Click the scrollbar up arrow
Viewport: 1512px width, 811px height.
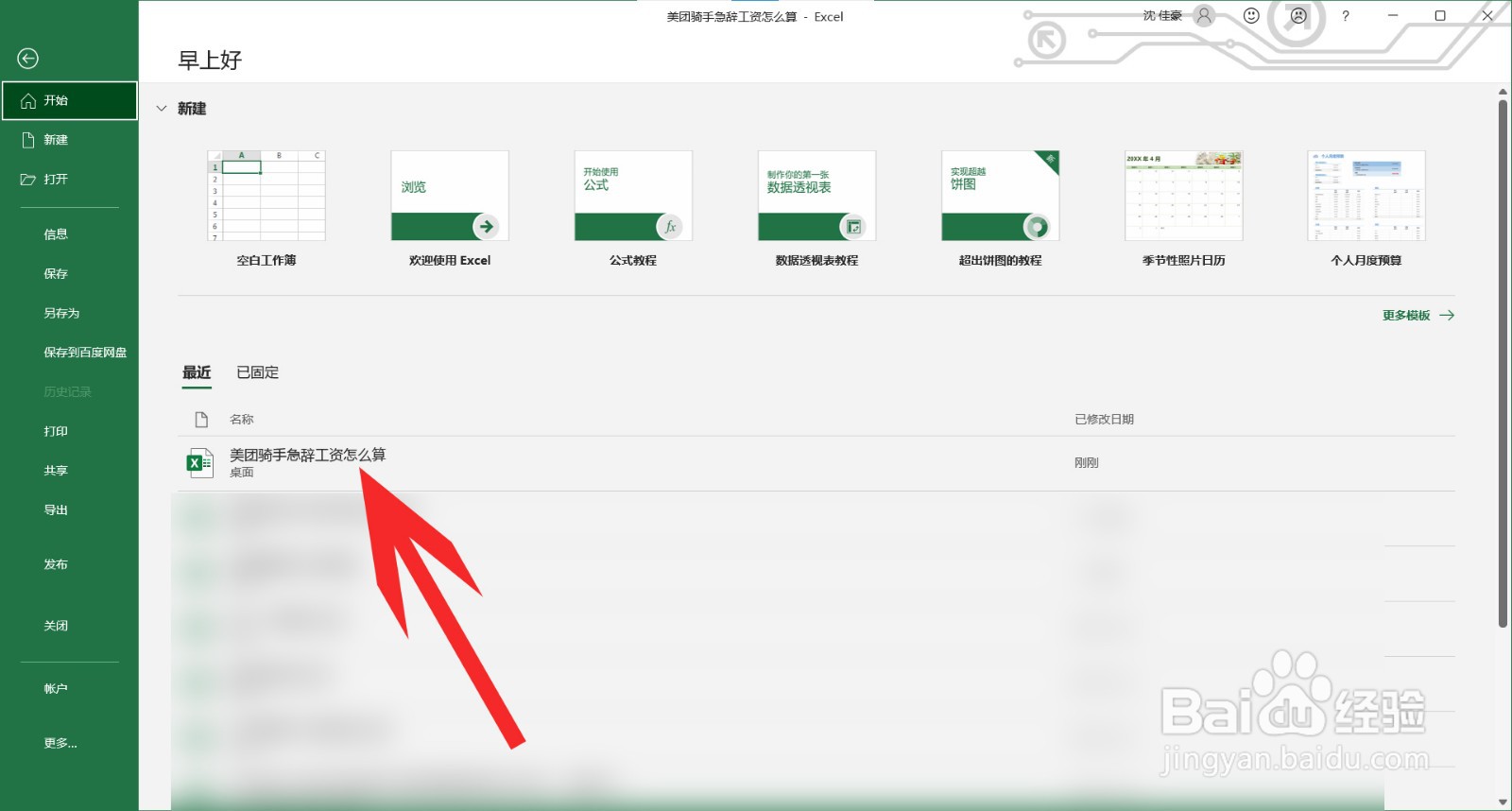[1503, 92]
